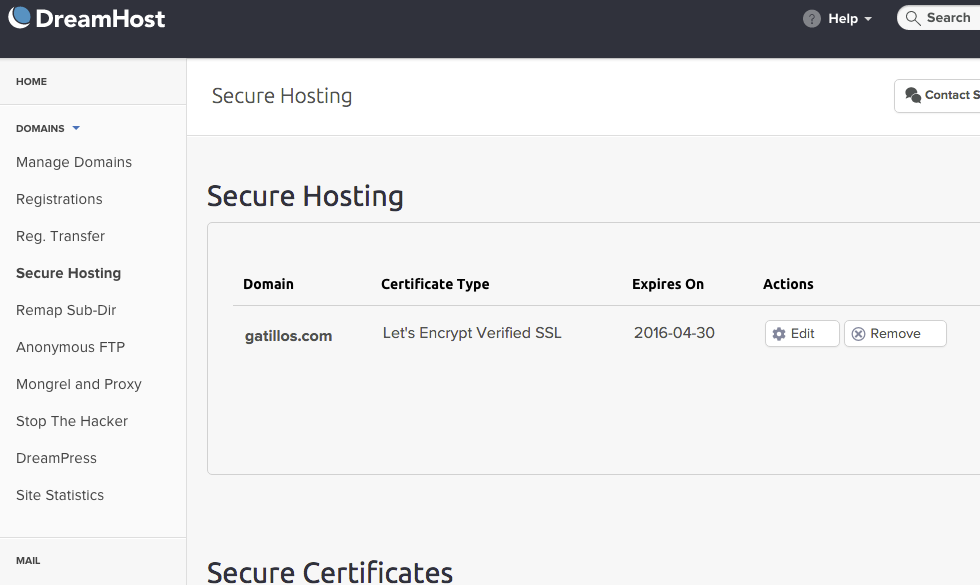The image size is (980, 585).
Task: Select Anonymous FTP in sidebar
Action: [70, 347]
